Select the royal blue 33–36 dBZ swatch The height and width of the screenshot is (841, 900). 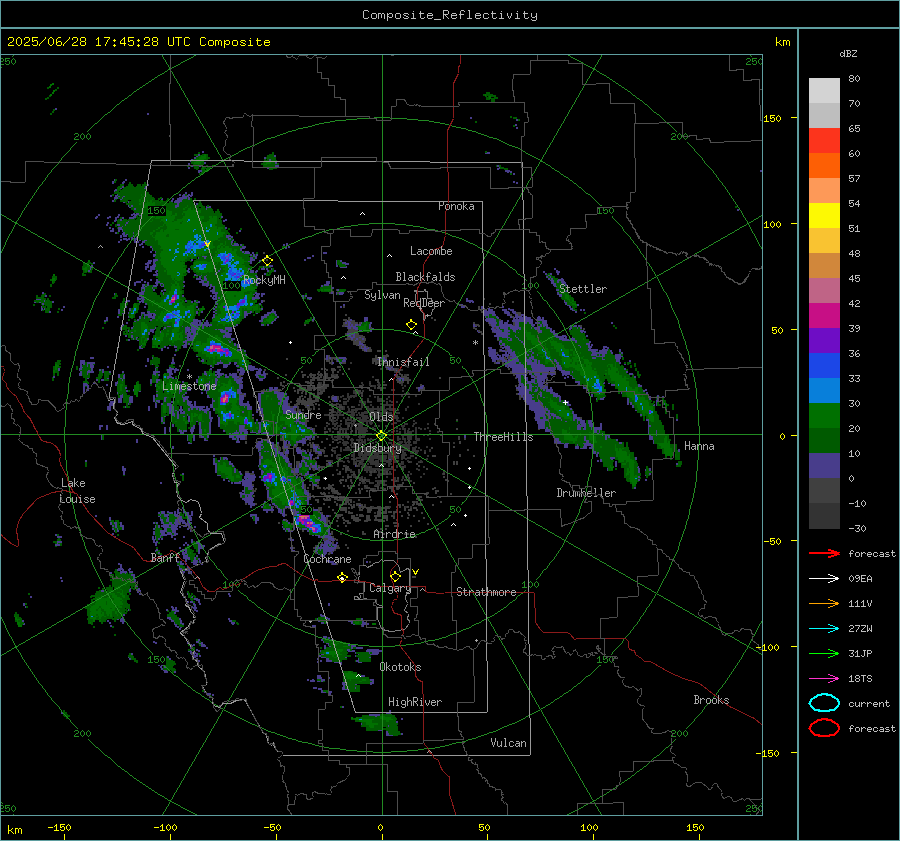click(824, 366)
